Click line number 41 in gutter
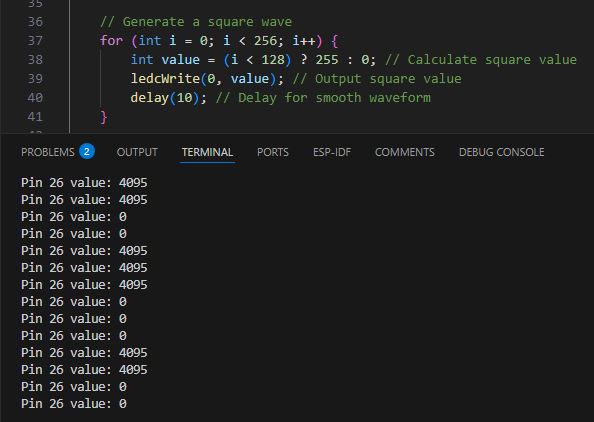The height and width of the screenshot is (422, 594). click(35, 117)
